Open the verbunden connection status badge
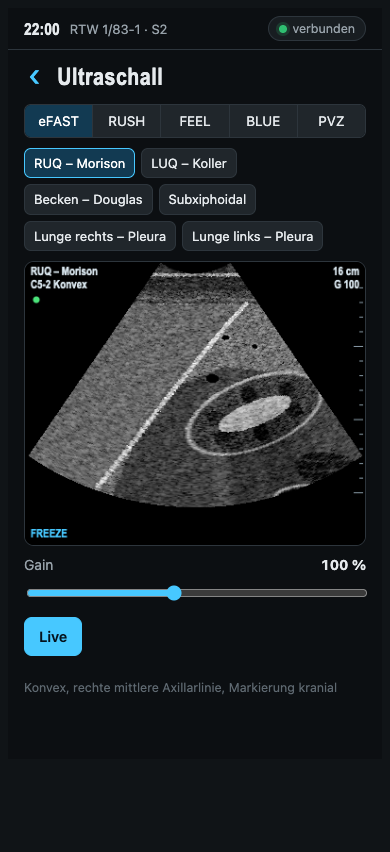Image resolution: width=390 pixels, height=852 pixels. (x=317, y=29)
